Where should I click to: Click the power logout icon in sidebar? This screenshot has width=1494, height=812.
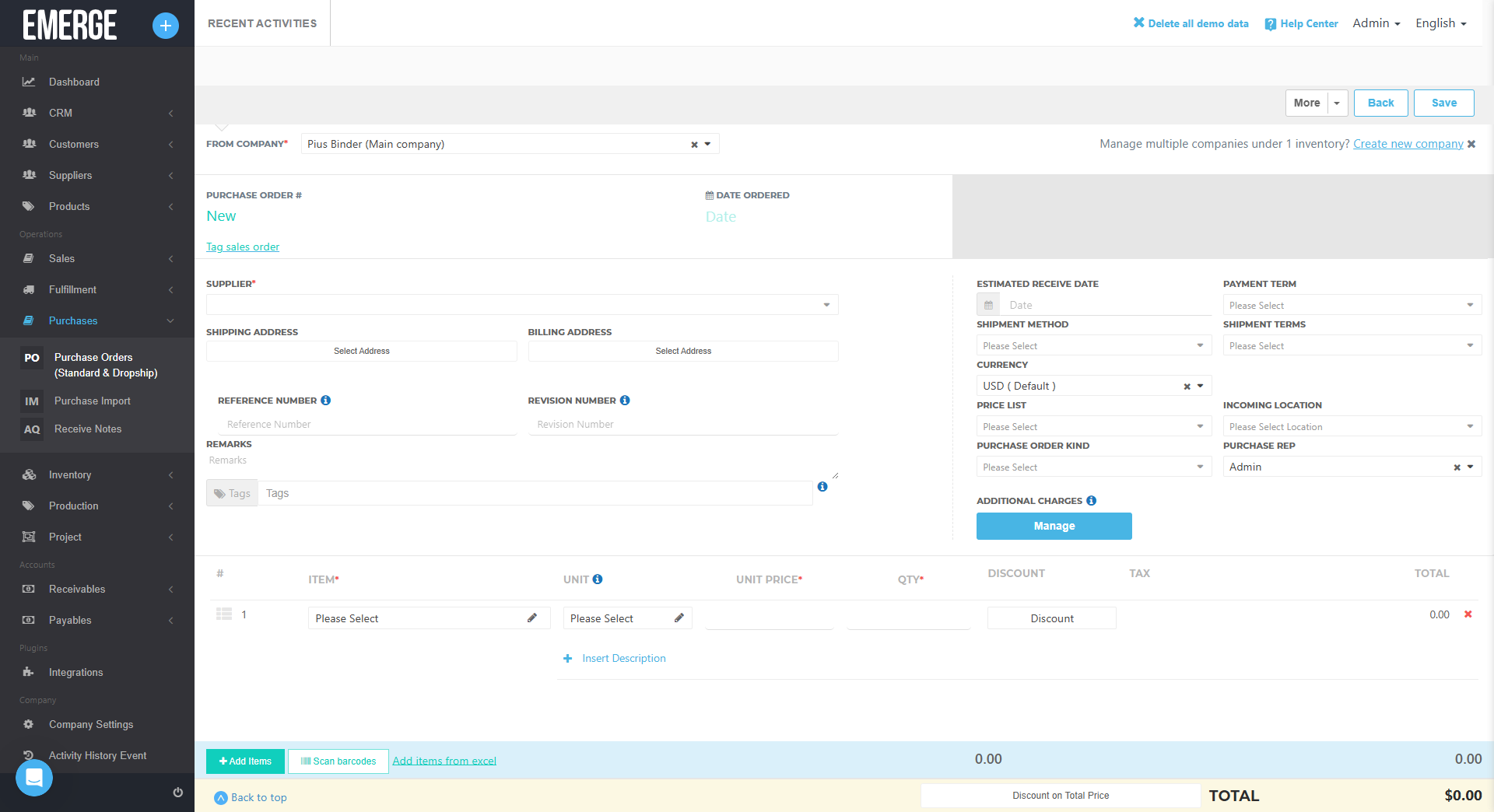(x=177, y=793)
